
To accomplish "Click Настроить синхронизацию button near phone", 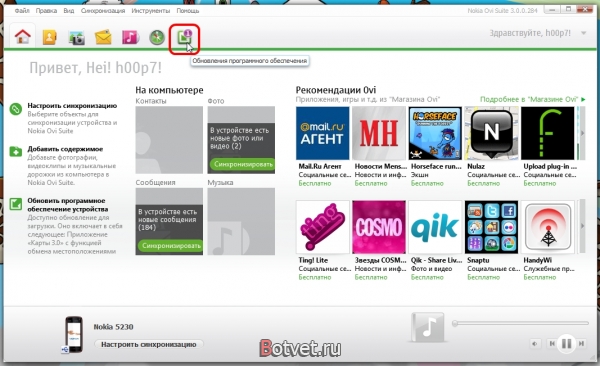I will point(149,344).
